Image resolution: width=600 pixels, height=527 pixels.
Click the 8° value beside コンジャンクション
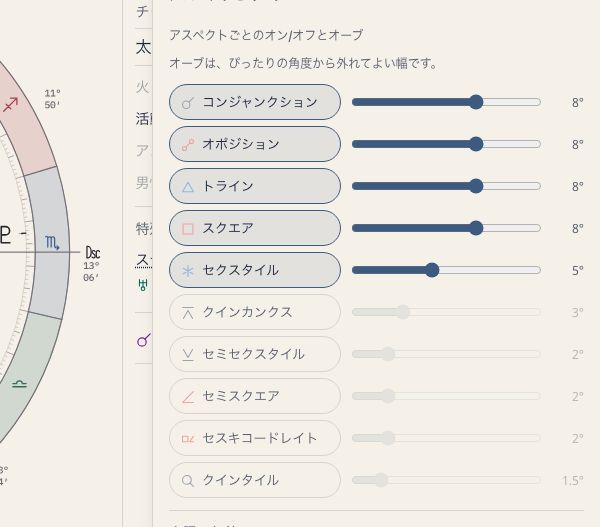(578, 103)
